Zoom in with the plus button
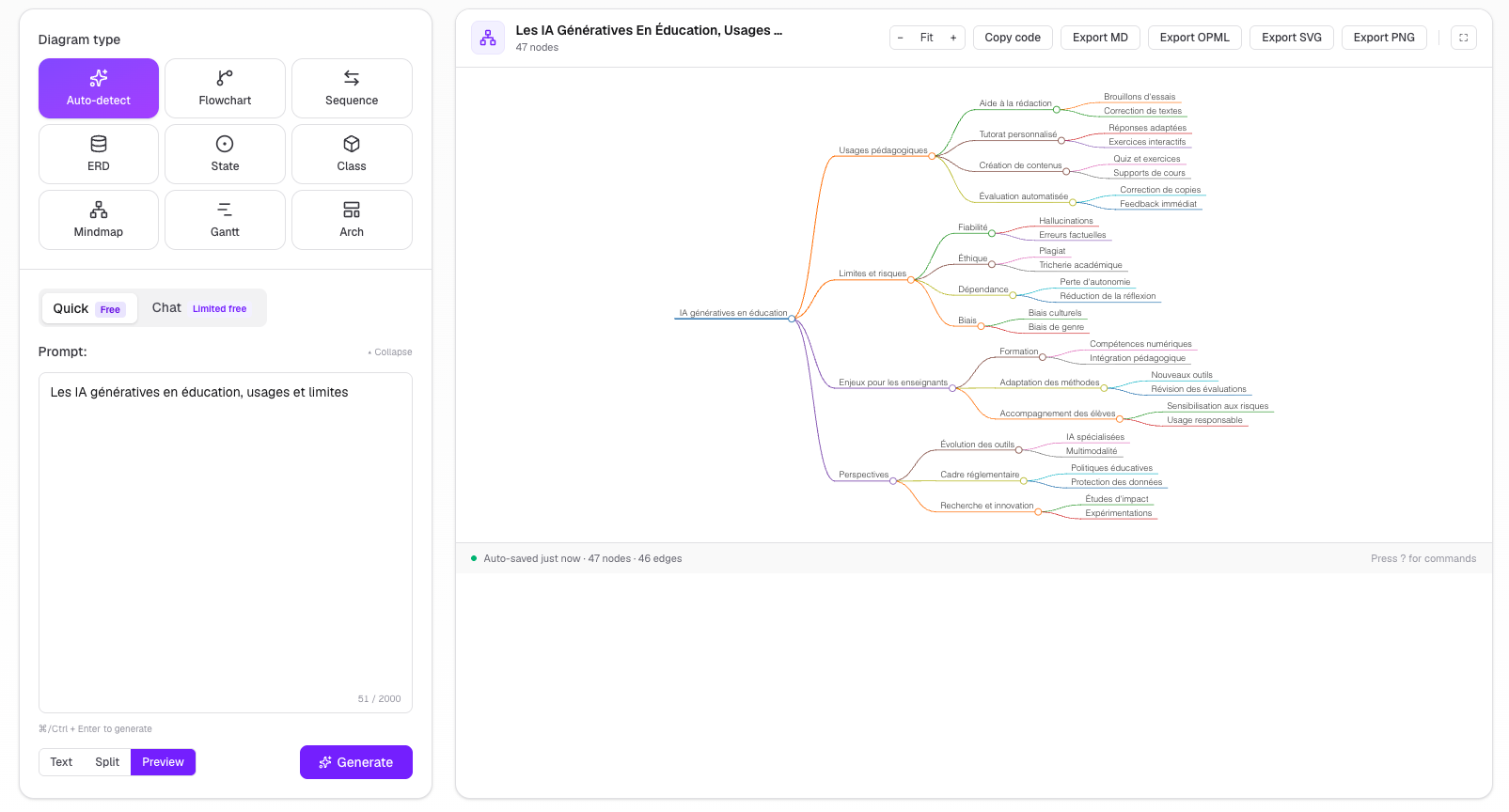Image resolution: width=1509 pixels, height=812 pixels. 953,38
